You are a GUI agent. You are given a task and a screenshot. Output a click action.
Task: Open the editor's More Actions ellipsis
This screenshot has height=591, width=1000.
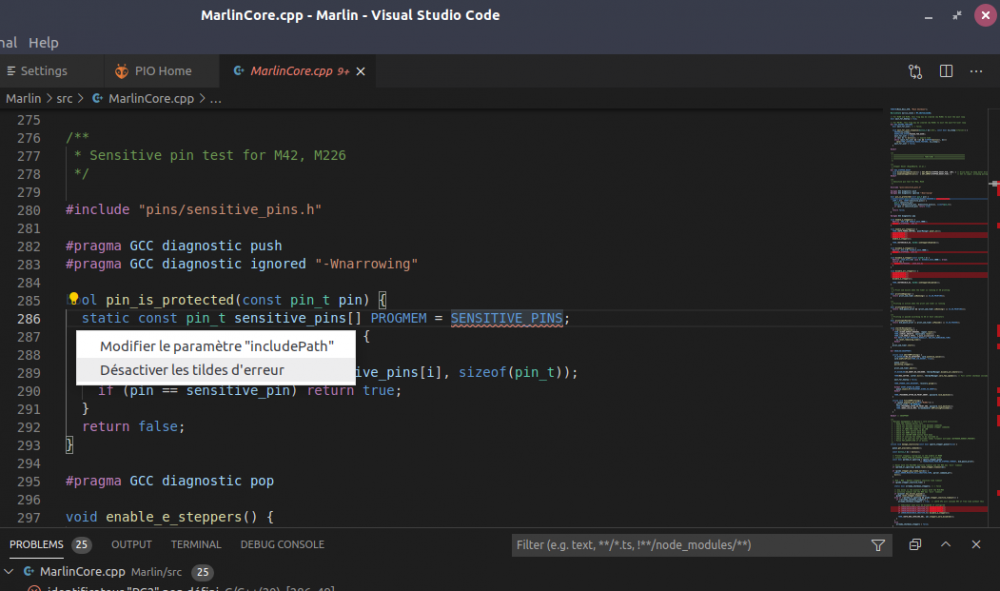(976, 71)
